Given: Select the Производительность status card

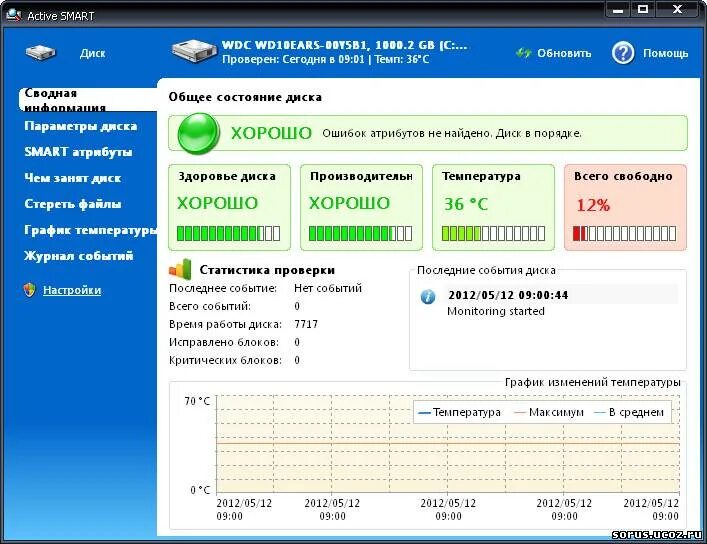Looking at the screenshot, I should [x=362, y=207].
